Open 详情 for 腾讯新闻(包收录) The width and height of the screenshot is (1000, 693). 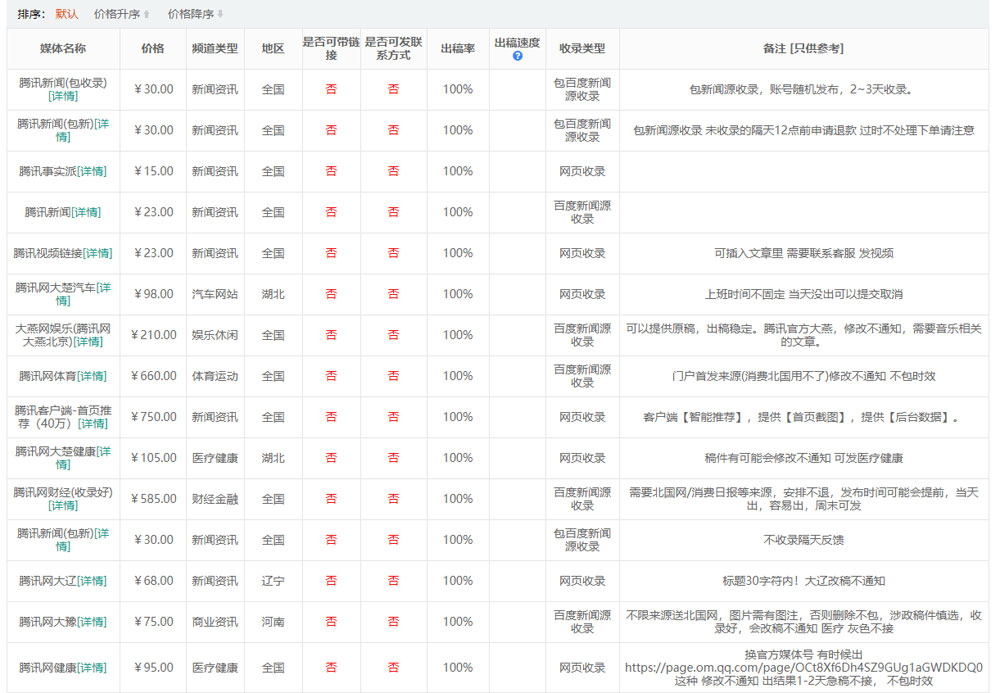click(x=63, y=96)
